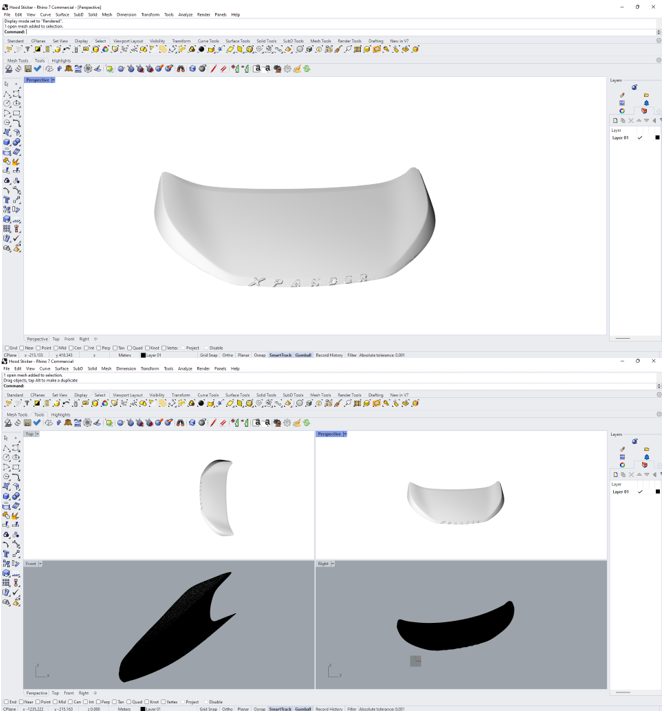The width and height of the screenshot is (664, 716).
Task: Click floppy disk icon in upper window's Mesh Tools row
Action: pos(28,68)
